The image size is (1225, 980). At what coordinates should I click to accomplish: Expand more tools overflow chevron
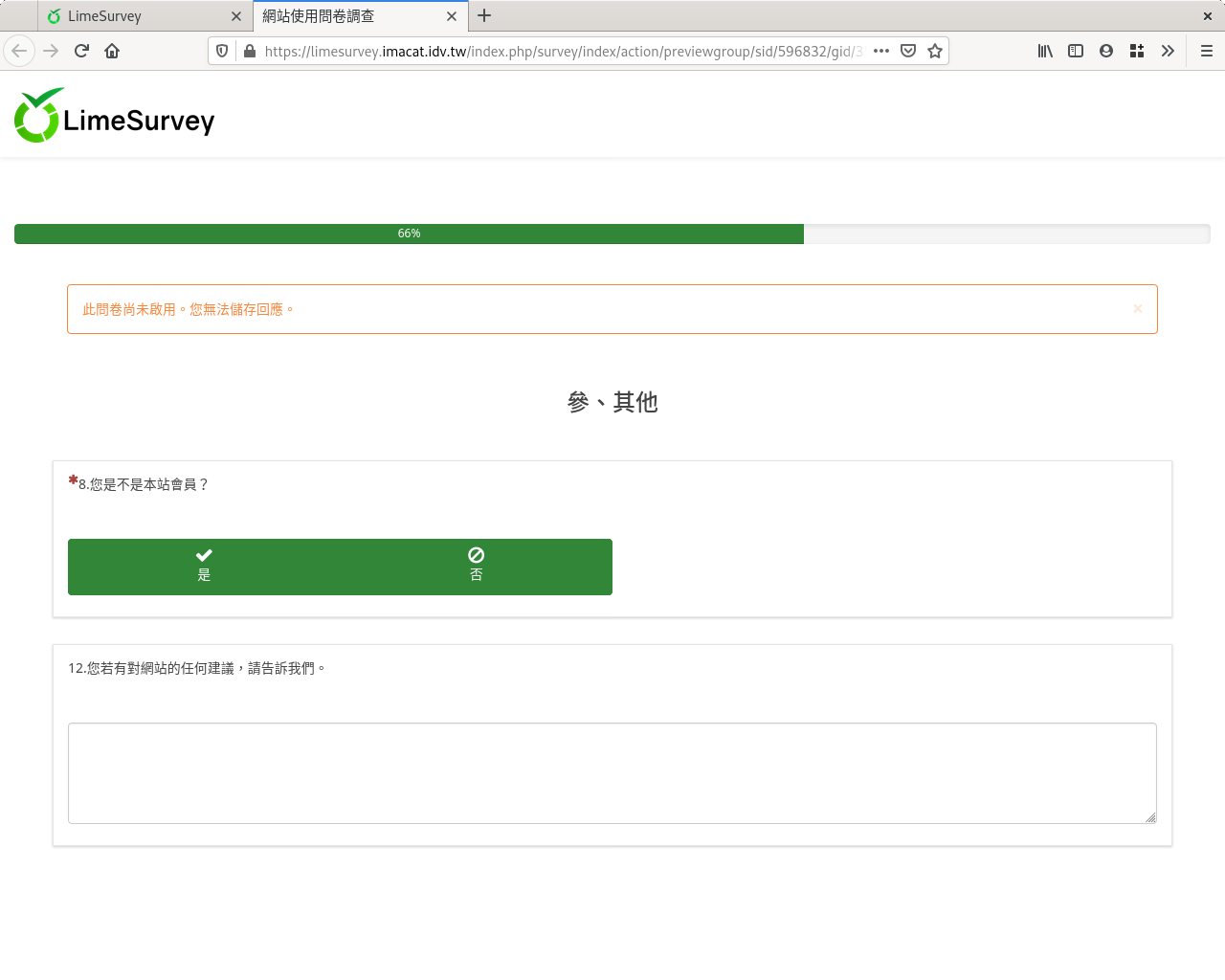pos(1168,51)
